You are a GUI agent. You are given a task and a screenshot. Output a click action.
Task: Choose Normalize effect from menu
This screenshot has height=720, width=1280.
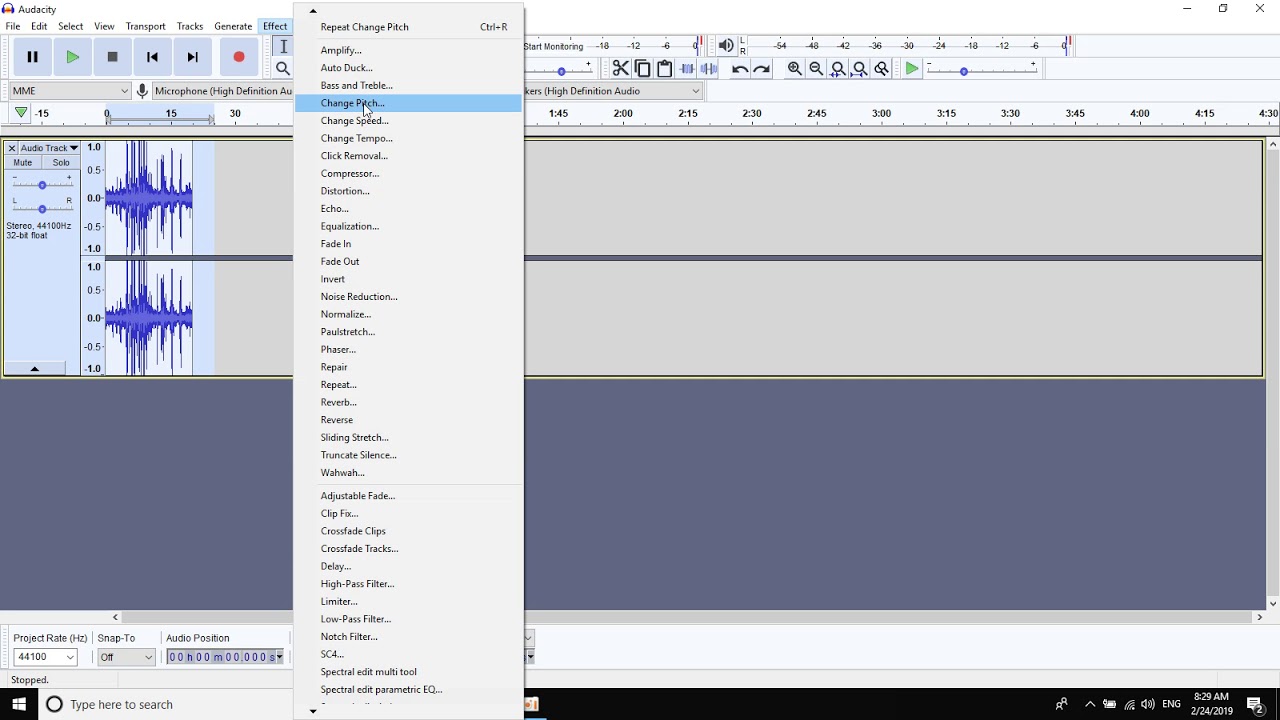(x=408, y=314)
